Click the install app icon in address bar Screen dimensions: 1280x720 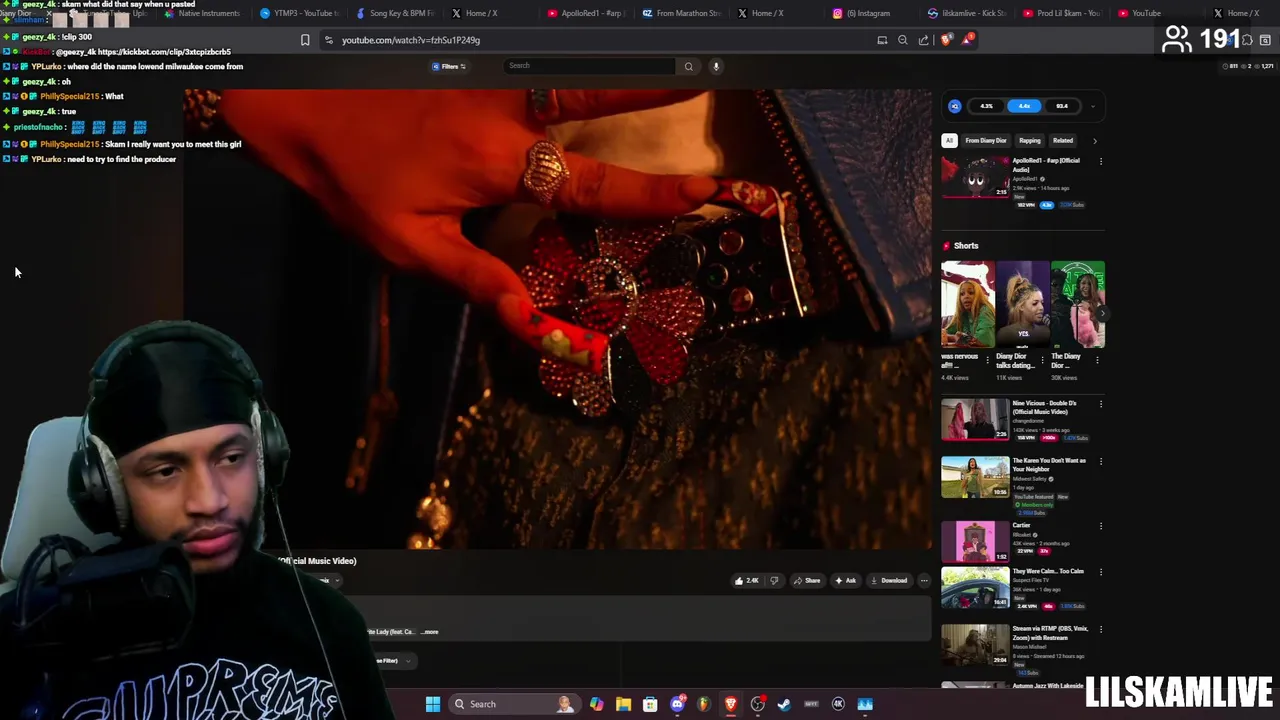click(x=882, y=40)
